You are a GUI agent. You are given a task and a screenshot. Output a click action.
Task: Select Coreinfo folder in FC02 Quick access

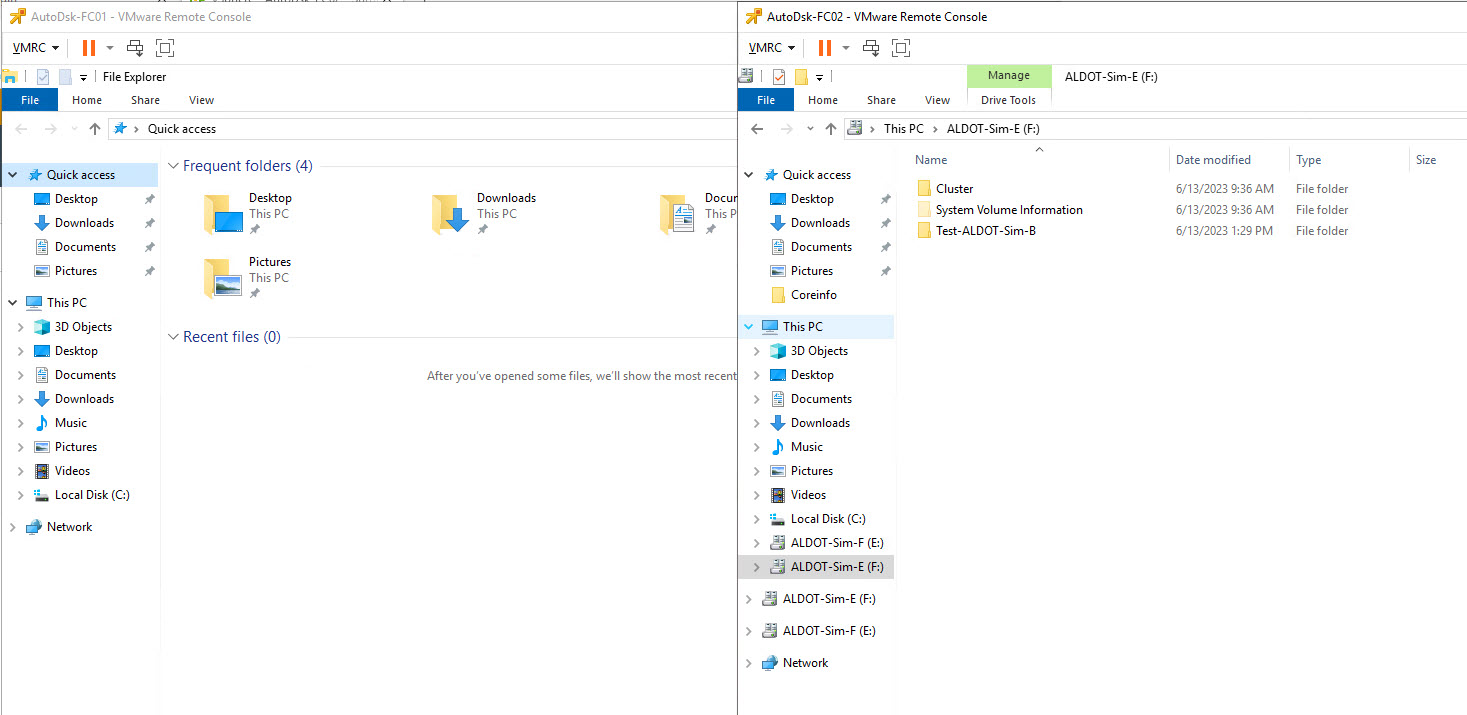click(813, 295)
